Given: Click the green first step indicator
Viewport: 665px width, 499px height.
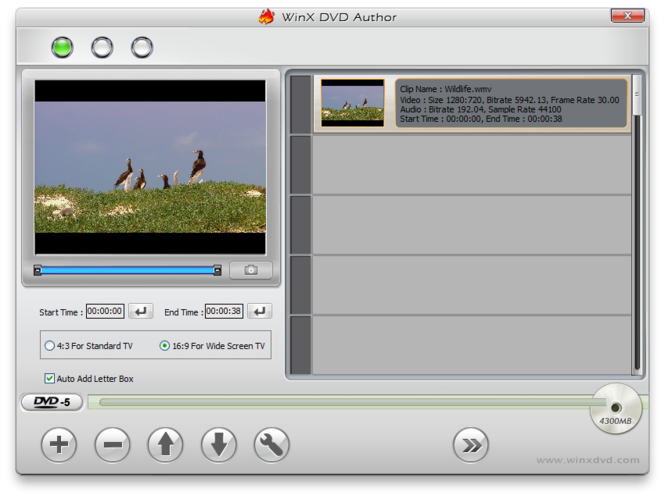Looking at the screenshot, I should pyautogui.click(x=62, y=47).
